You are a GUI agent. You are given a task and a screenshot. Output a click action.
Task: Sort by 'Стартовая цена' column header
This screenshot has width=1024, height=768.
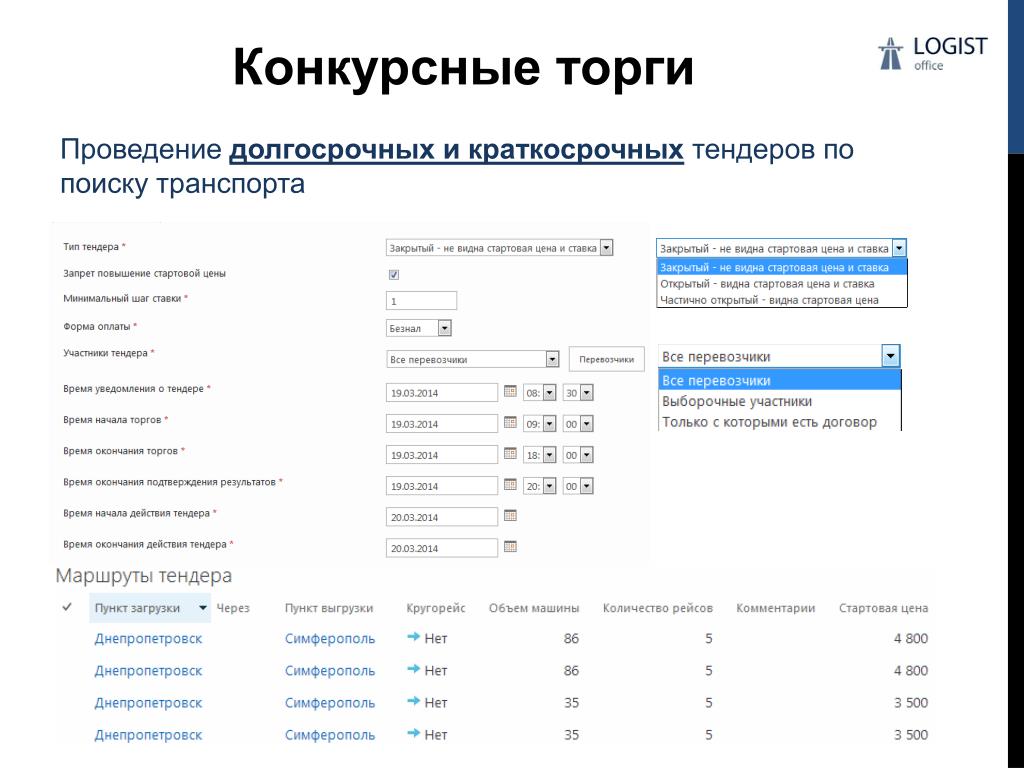tap(883, 608)
